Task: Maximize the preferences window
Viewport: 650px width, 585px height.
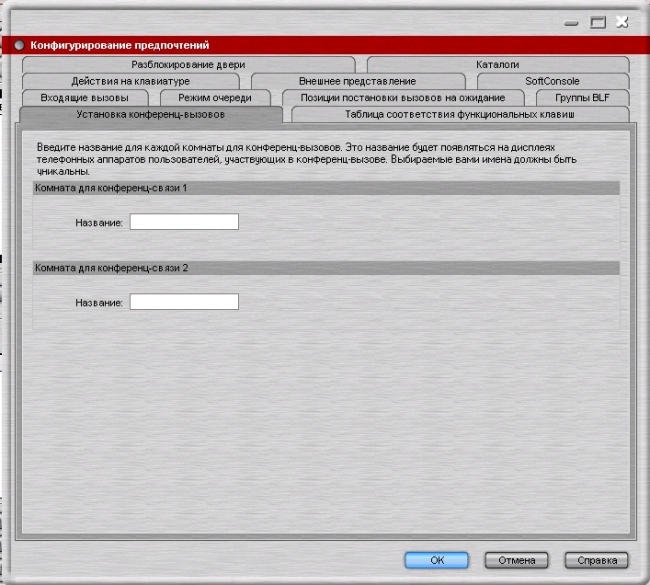Action: (x=598, y=22)
